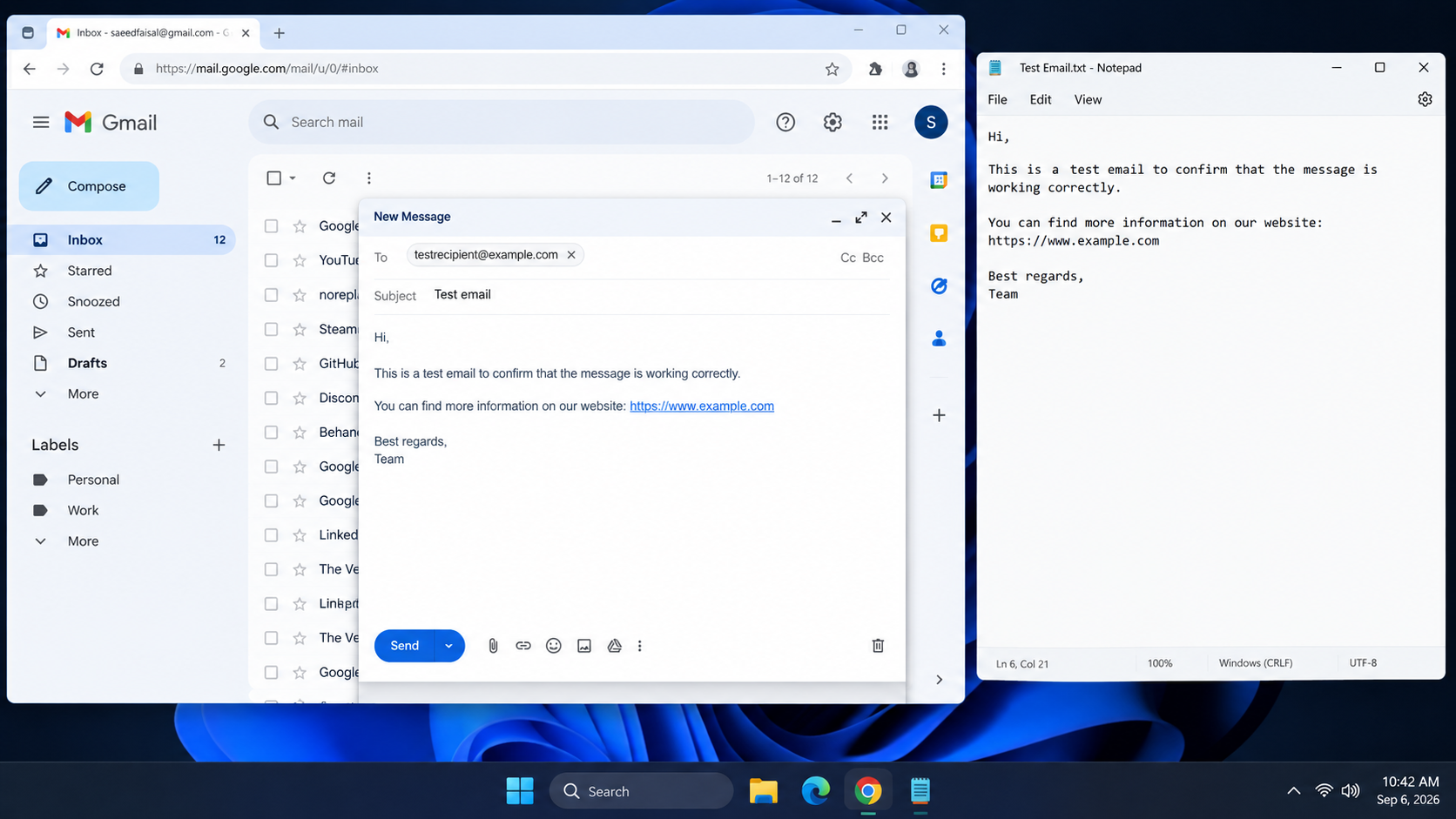Get add-ons with plus icon
Viewport: 1456px width, 819px height.
tap(939, 416)
